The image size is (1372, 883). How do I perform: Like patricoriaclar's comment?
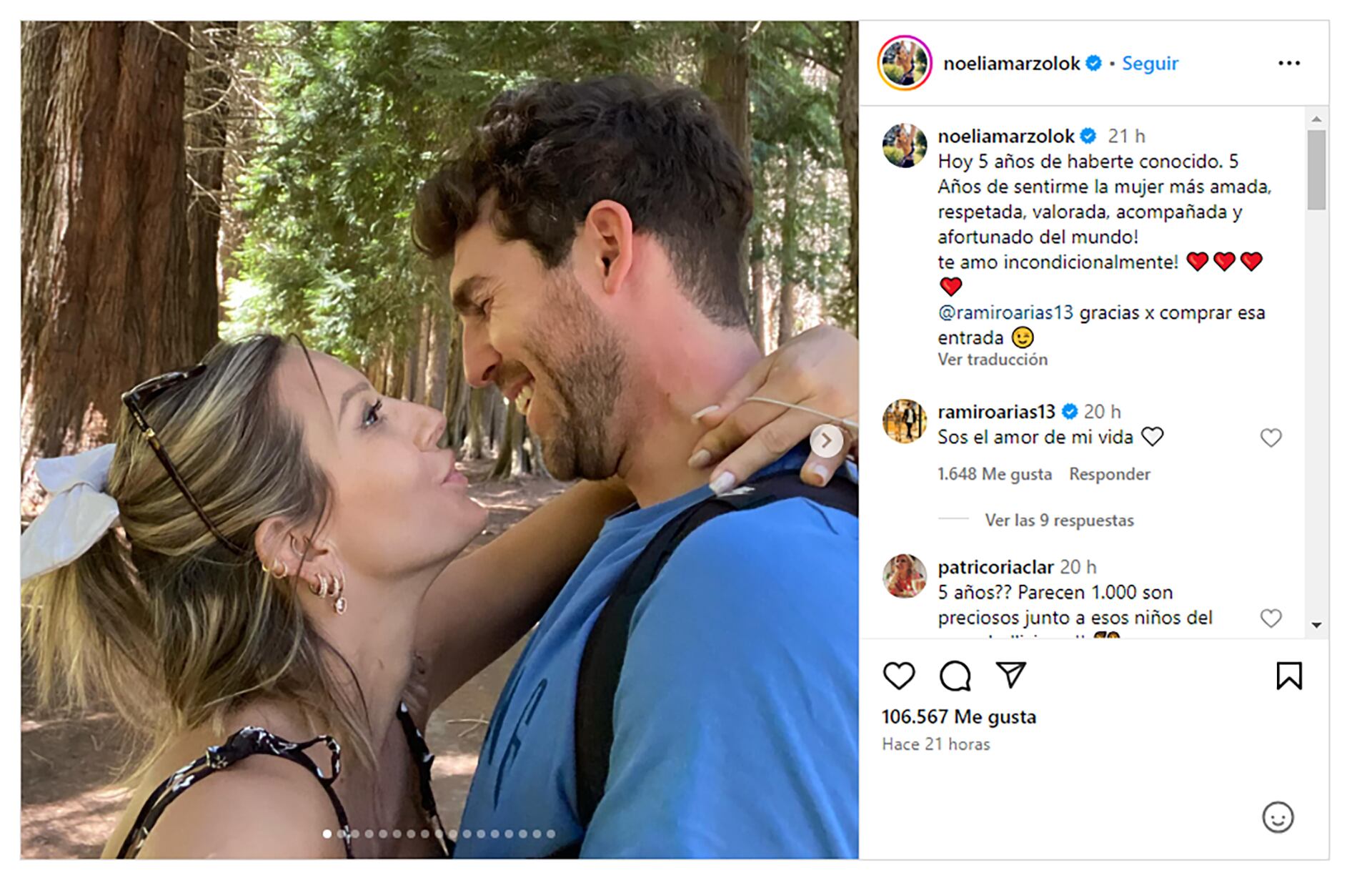(x=1271, y=618)
